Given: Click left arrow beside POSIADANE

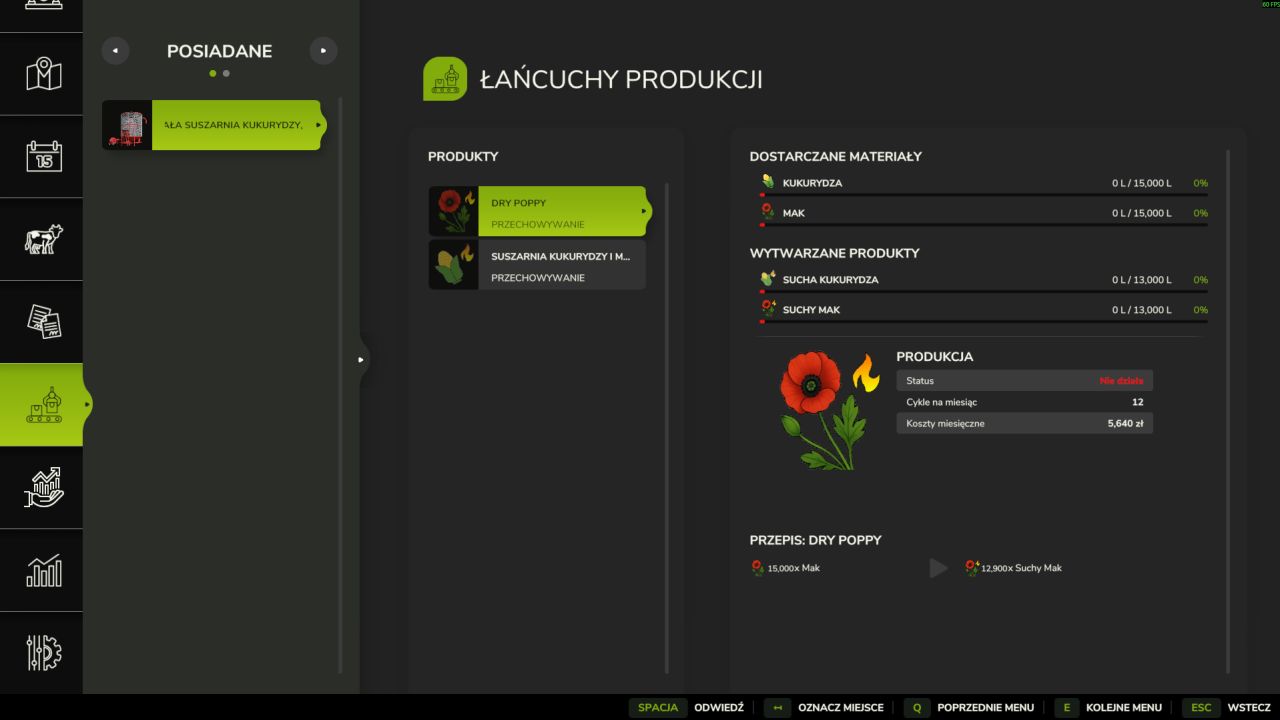Looking at the screenshot, I should pos(116,51).
